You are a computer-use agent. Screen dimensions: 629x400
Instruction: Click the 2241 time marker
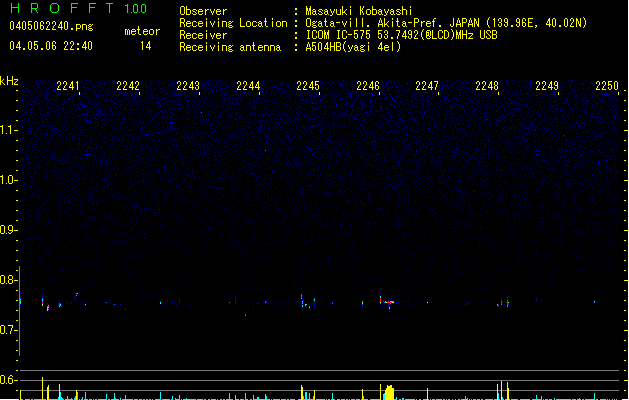click(x=68, y=86)
